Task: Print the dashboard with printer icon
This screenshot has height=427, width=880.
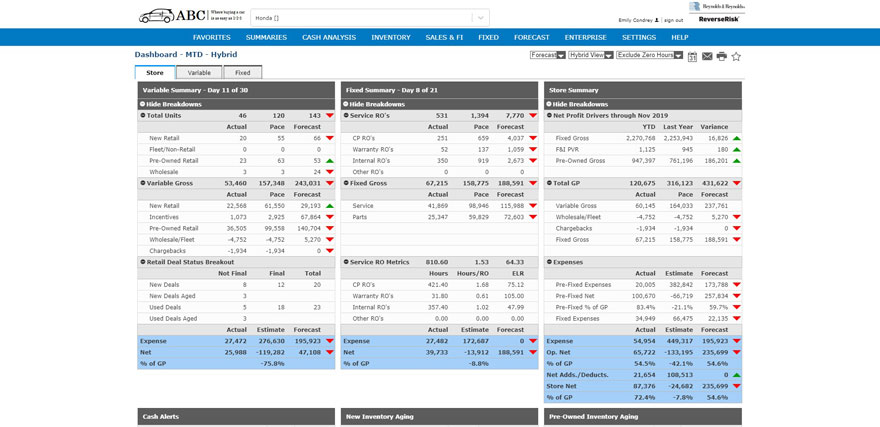Action: coord(722,56)
